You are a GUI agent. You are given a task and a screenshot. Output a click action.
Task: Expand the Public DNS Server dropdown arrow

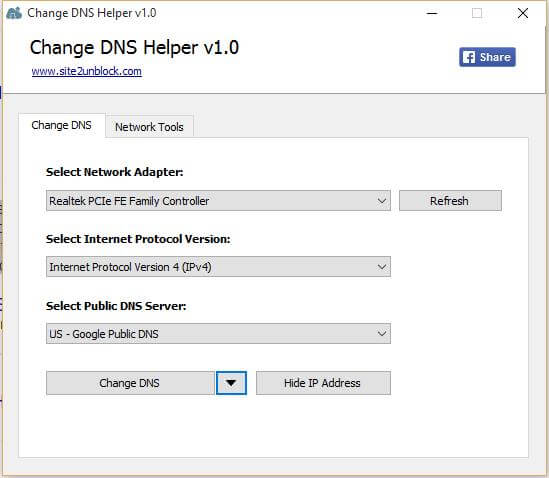[x=382, y=333]
